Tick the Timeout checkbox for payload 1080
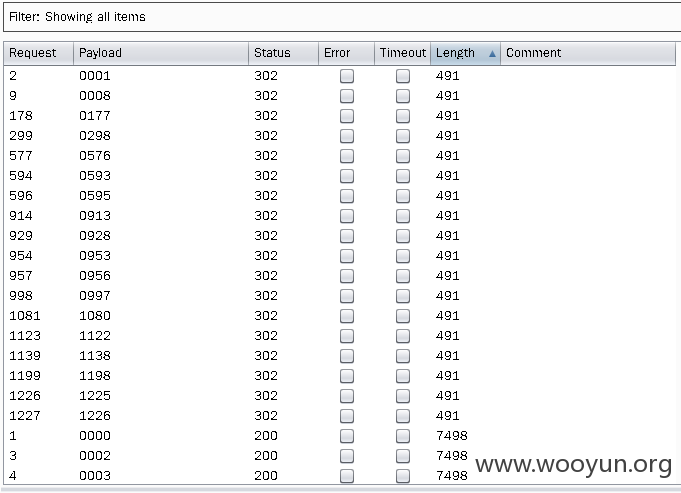Viewport: 681px width, 493px height. (403, 316)
